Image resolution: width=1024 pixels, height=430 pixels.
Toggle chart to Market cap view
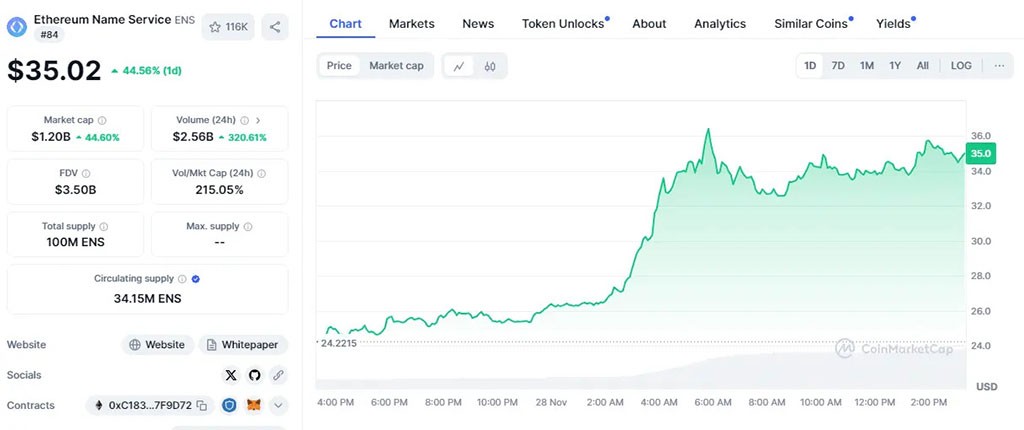pos(396,66)
